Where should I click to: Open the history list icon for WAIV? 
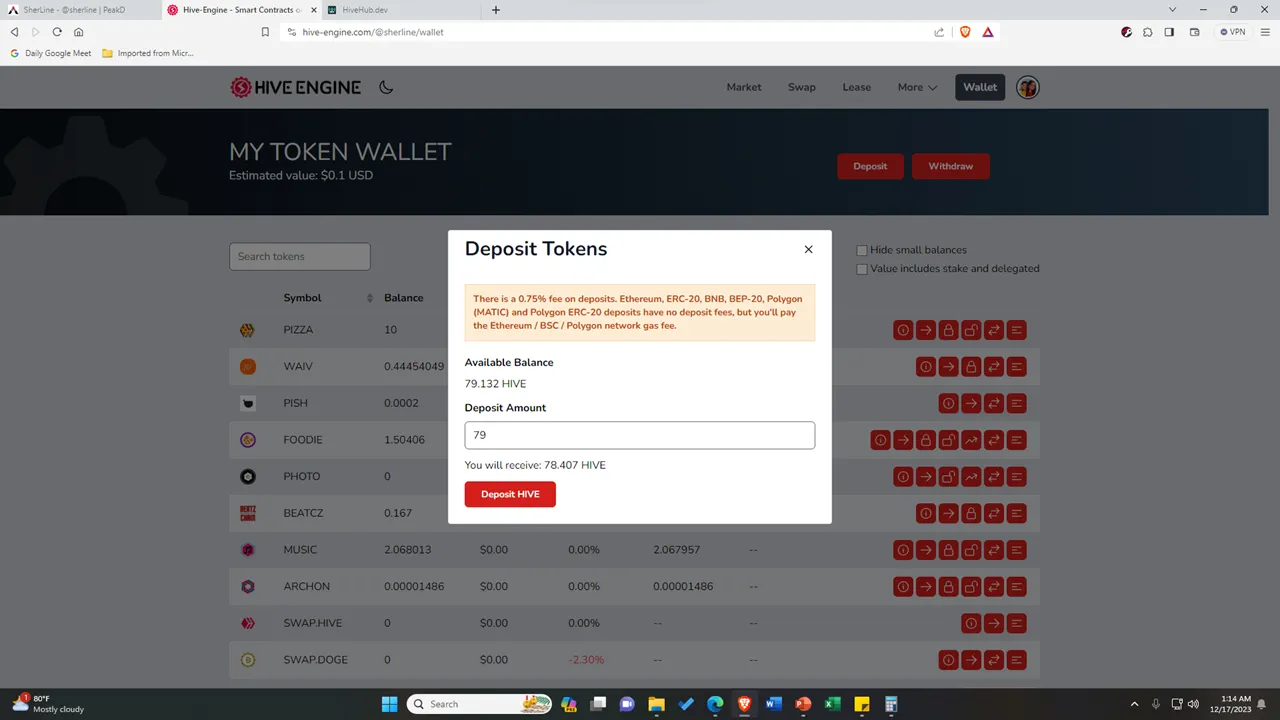pyautogui.click(x=1017, y=367)
